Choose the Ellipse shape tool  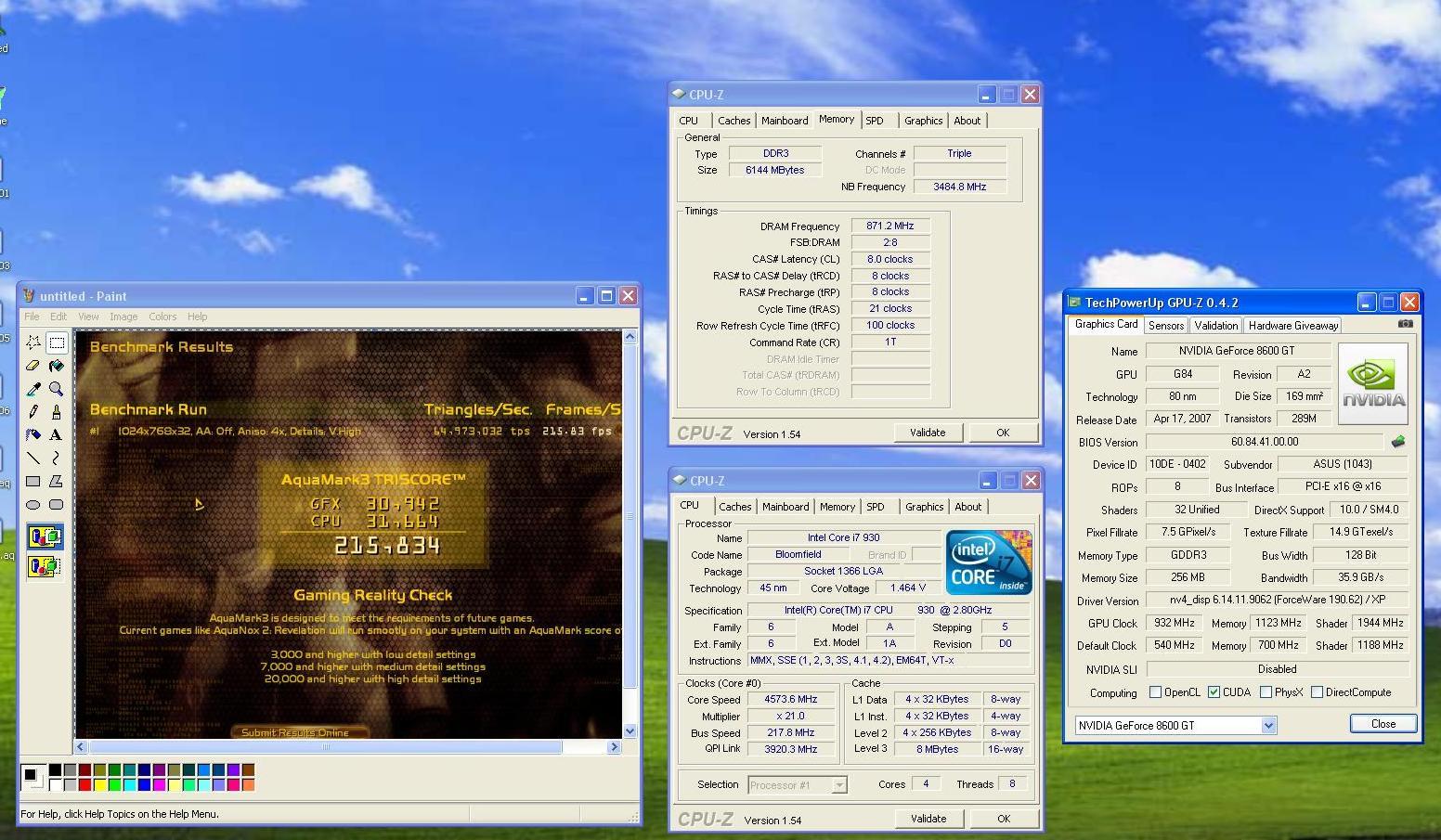point(33,505)
